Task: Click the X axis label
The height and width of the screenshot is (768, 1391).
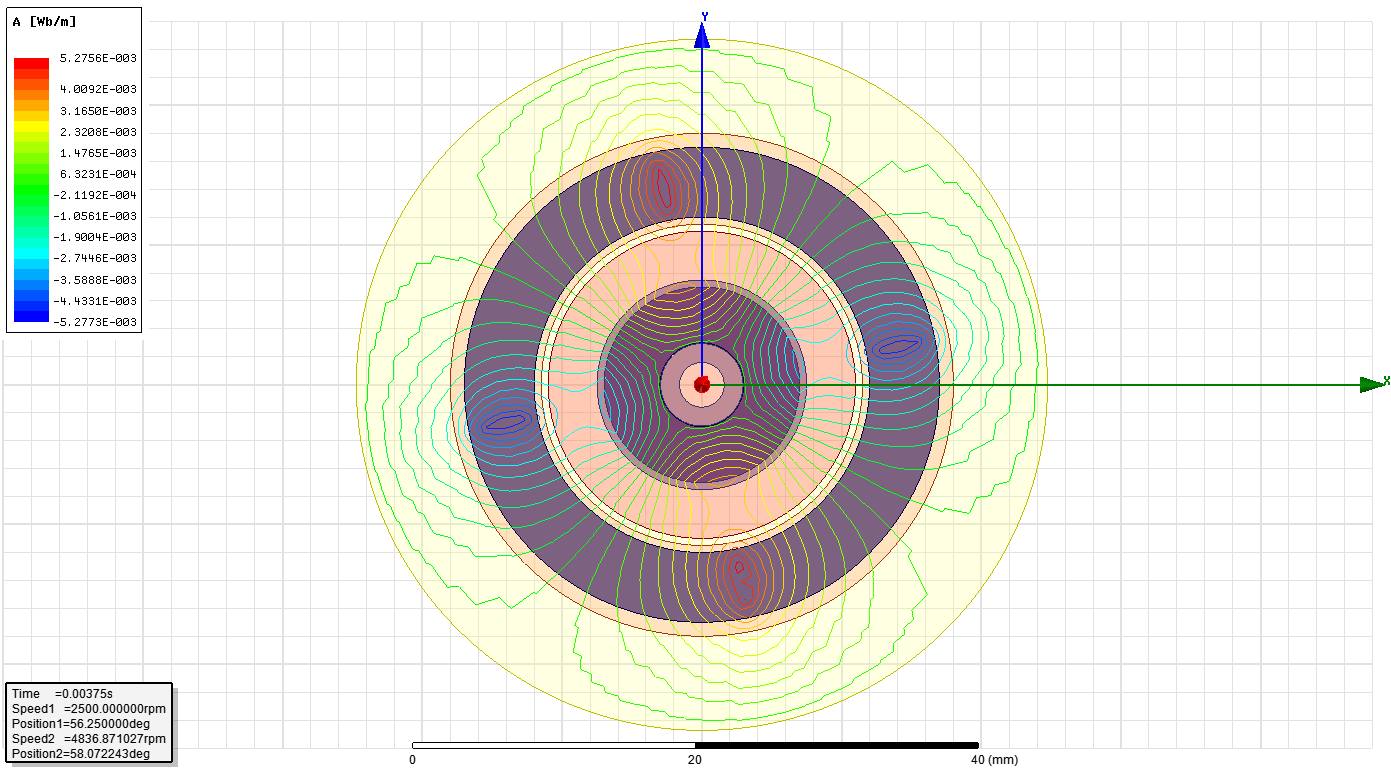Action: (x=1386, y=380)
